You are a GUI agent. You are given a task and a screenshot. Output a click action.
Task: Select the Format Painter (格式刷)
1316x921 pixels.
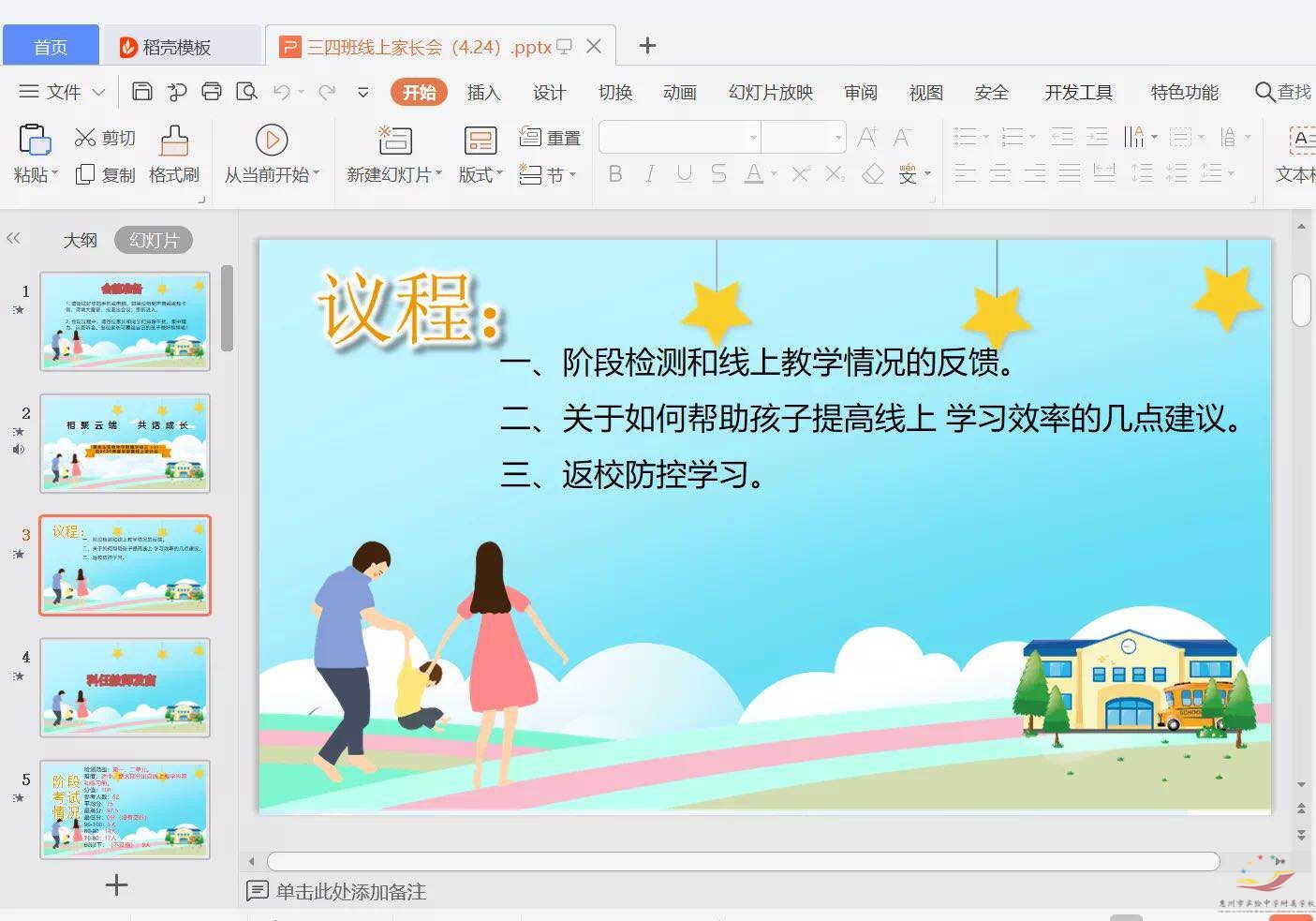[174, 155]
